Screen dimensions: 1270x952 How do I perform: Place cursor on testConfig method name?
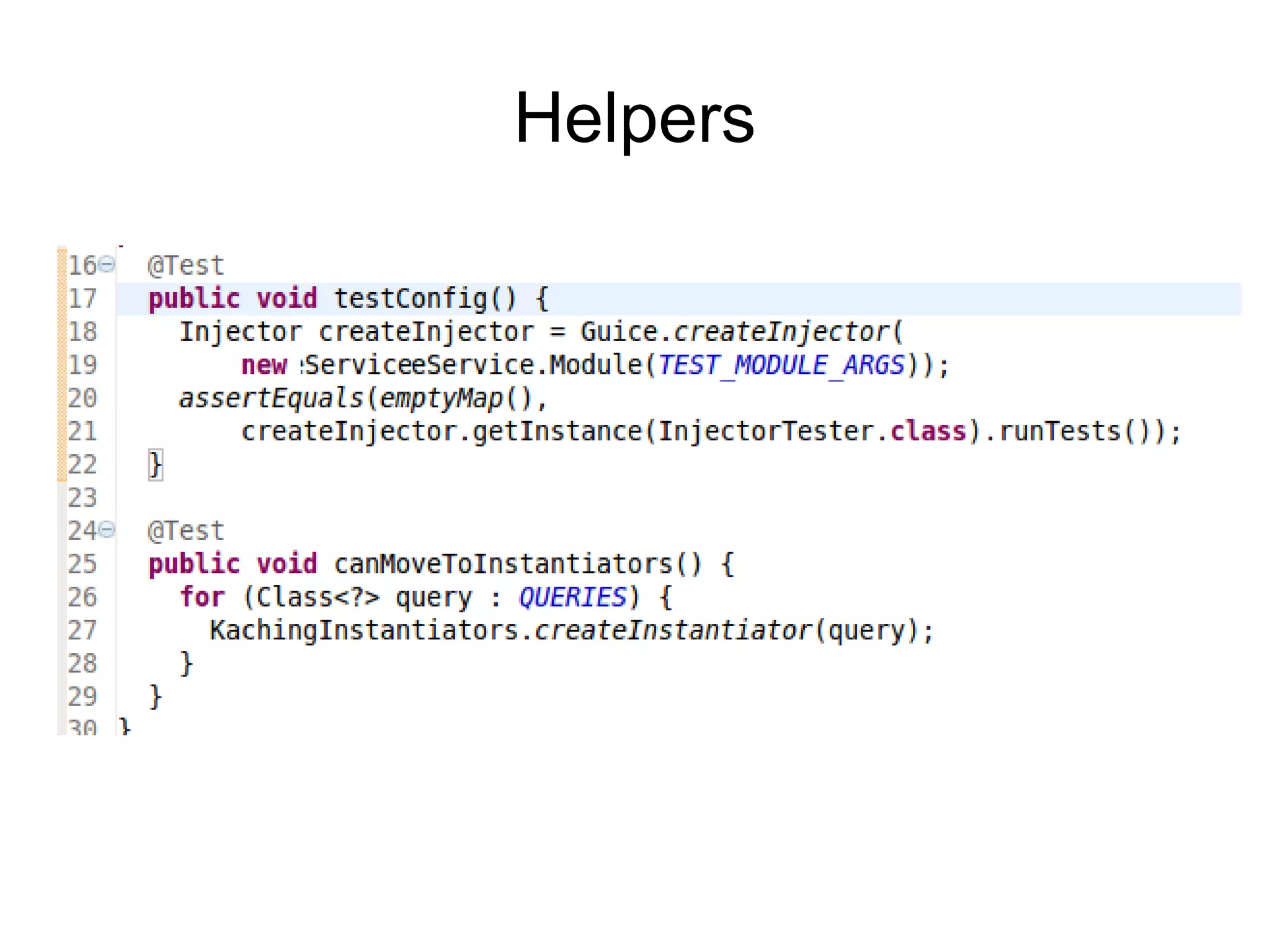click(411, 298)
